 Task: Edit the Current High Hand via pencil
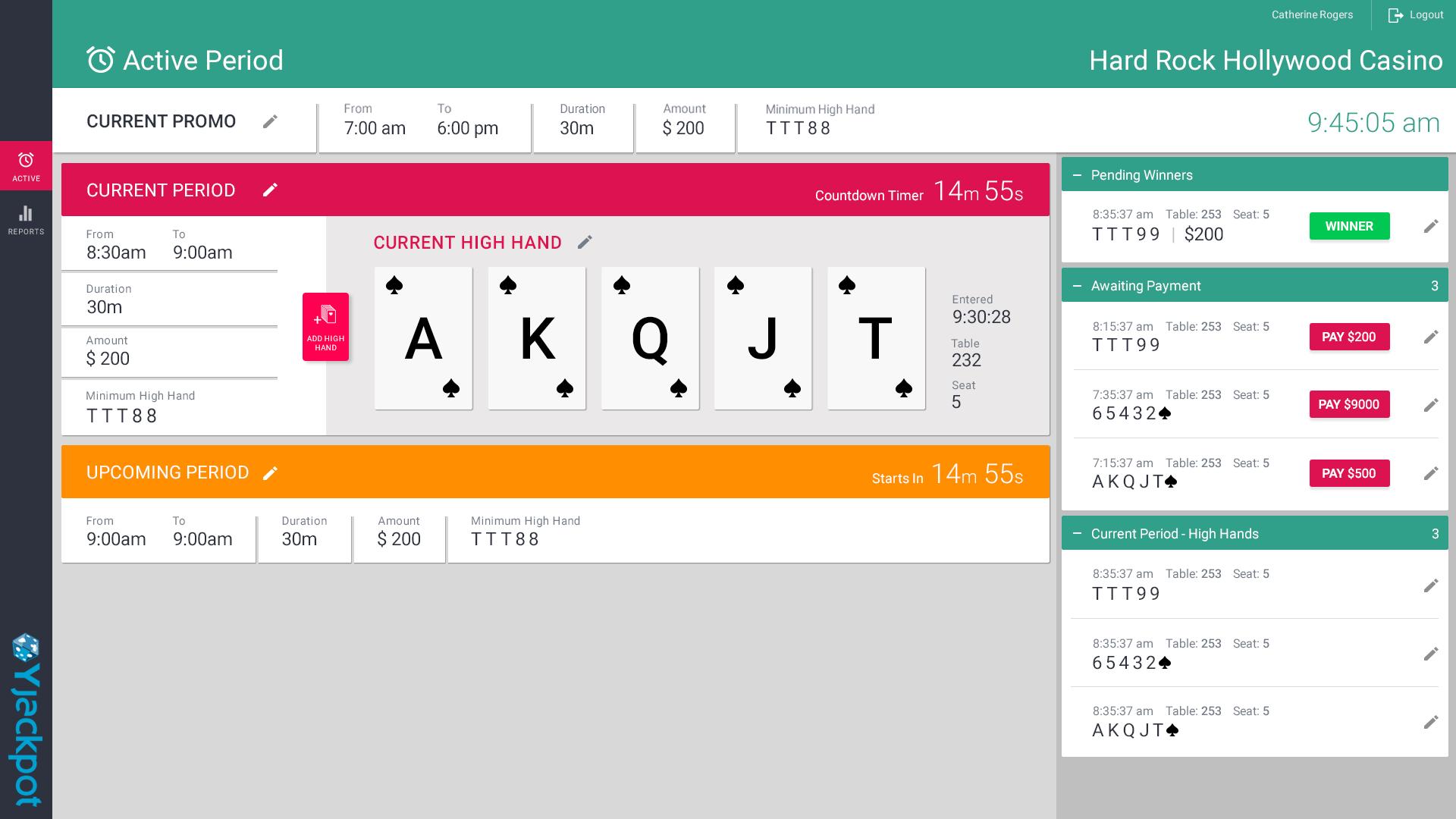[x=585, y=242]
